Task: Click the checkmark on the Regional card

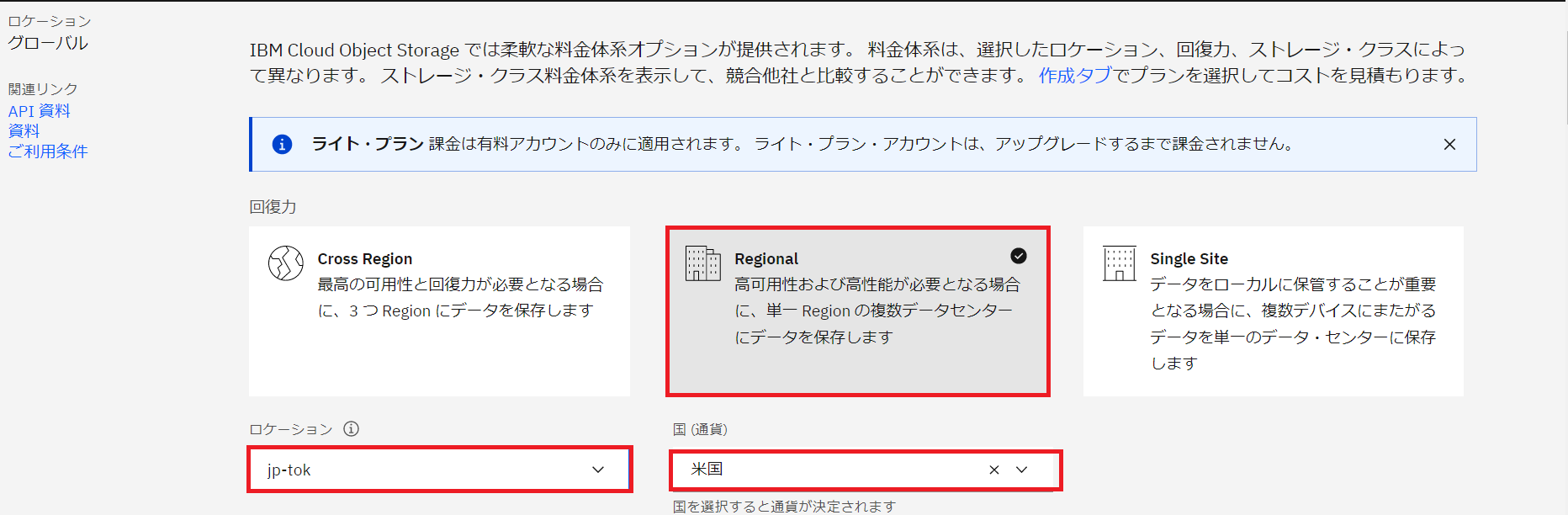Action: coord(1019,256)
